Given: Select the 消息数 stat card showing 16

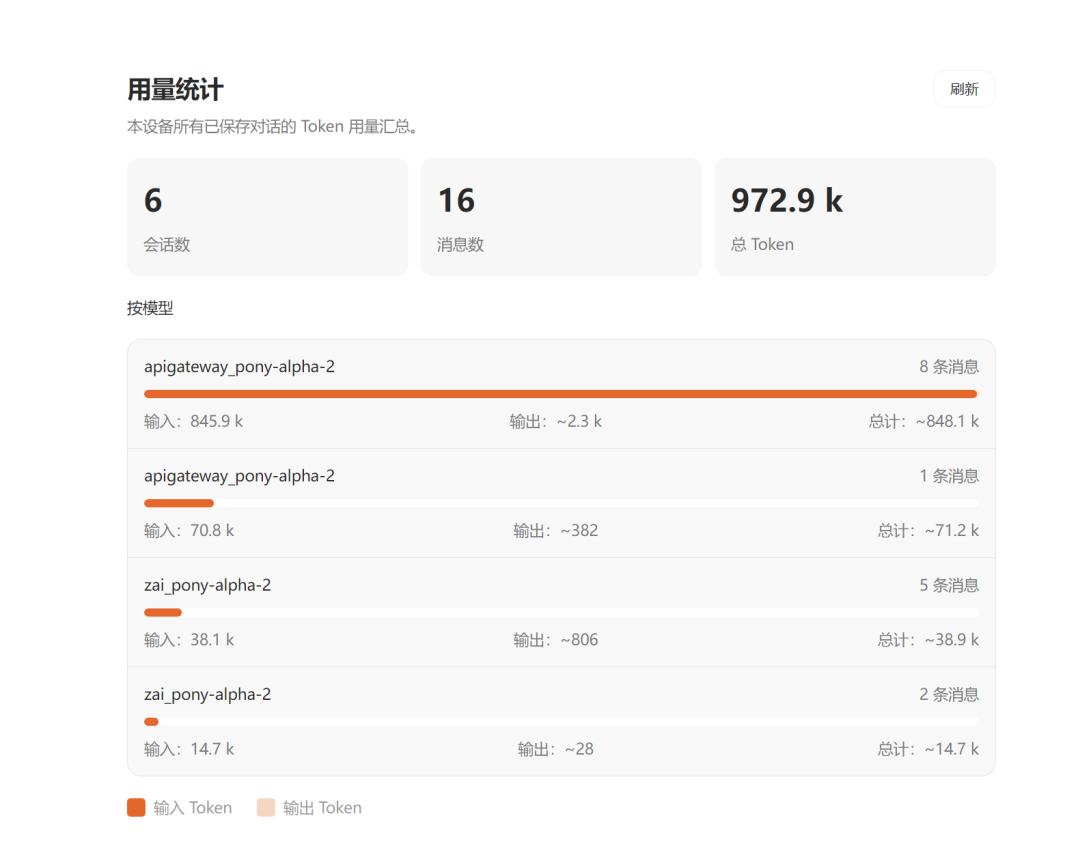Looking at the screenshot, I should pos(561,217).
